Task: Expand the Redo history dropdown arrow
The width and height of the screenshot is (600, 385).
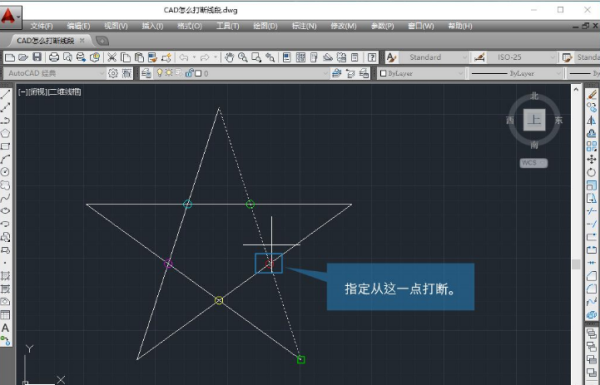Action: [x=215, y=57]
